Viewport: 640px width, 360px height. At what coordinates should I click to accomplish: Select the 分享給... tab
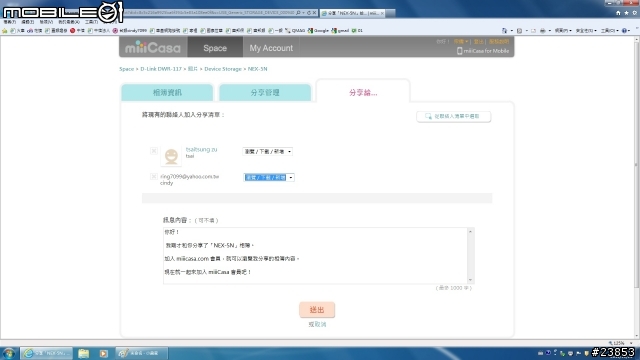click(363, 92)
